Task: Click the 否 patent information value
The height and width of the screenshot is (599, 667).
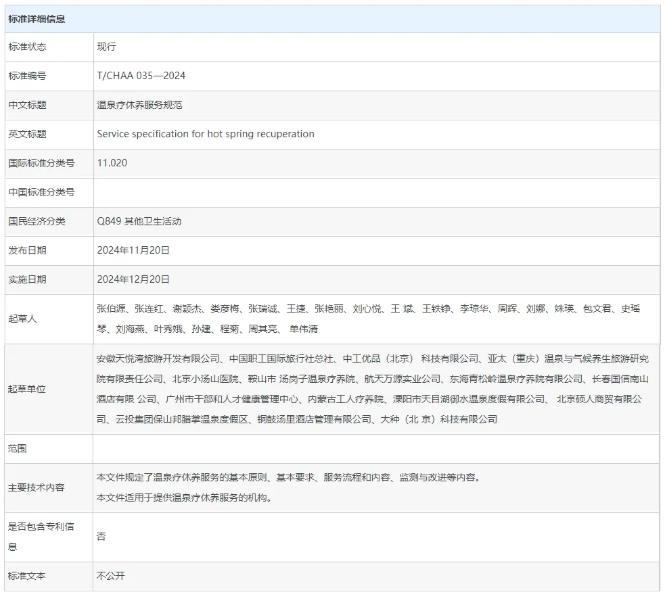Action: tap(102, 537)
